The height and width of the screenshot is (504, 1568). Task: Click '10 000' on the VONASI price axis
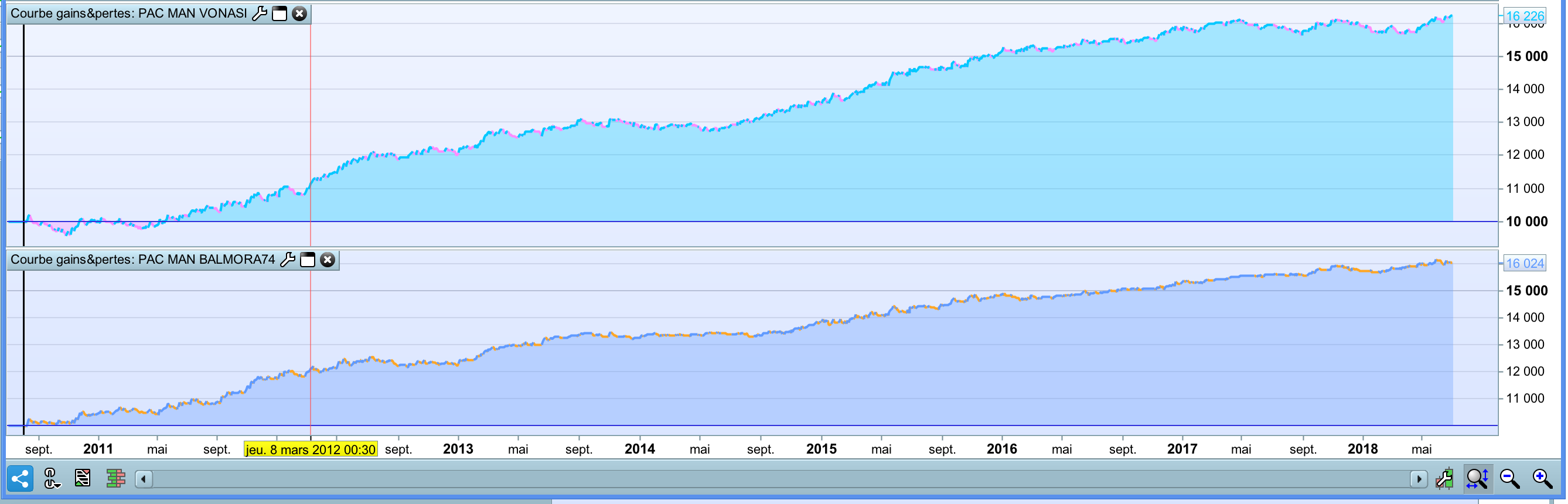tap(1526, 222)
